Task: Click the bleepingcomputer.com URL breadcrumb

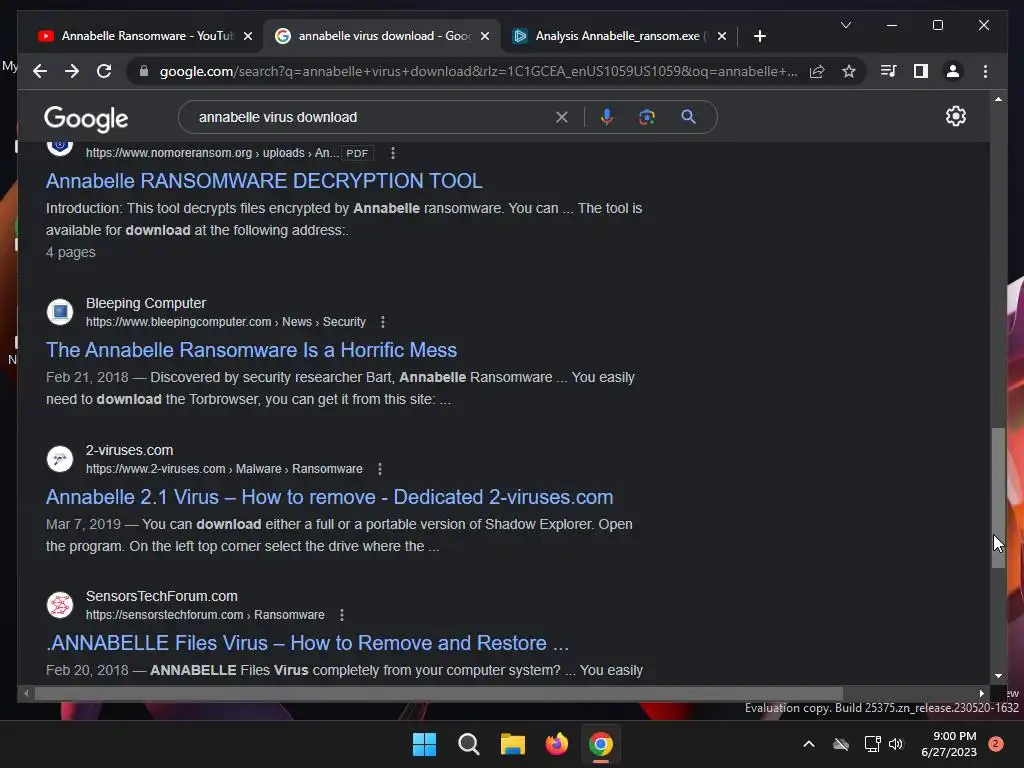Action: [225, 322]
